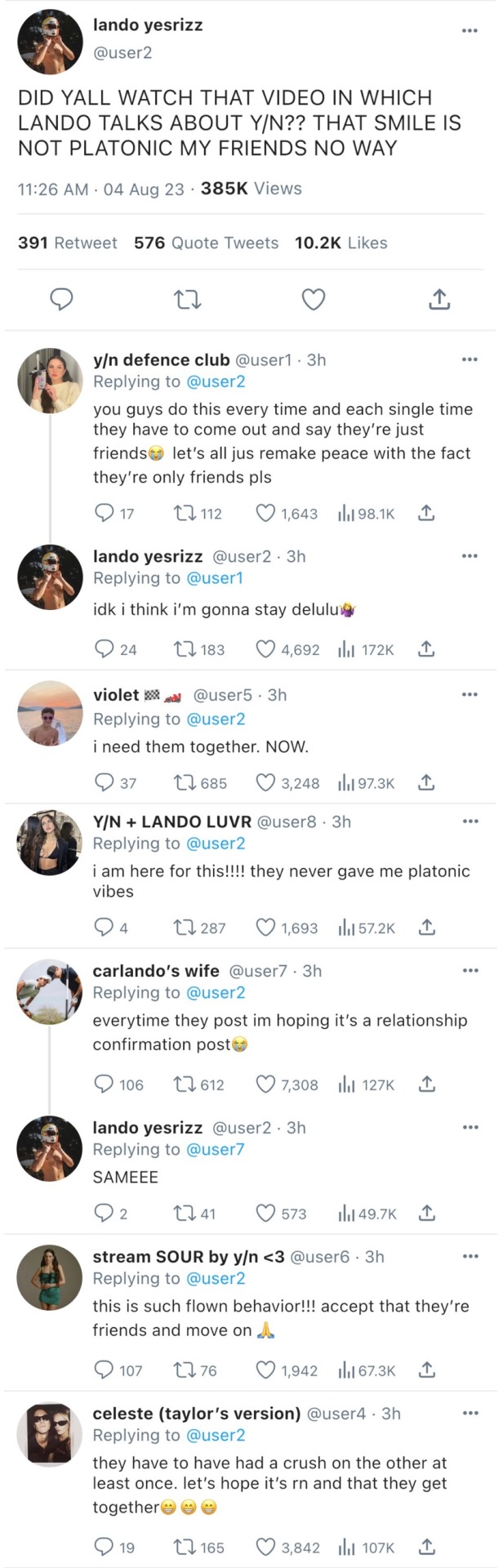
Task: Retweet violet's reply with 685 retweets
Action: (184, 783)
